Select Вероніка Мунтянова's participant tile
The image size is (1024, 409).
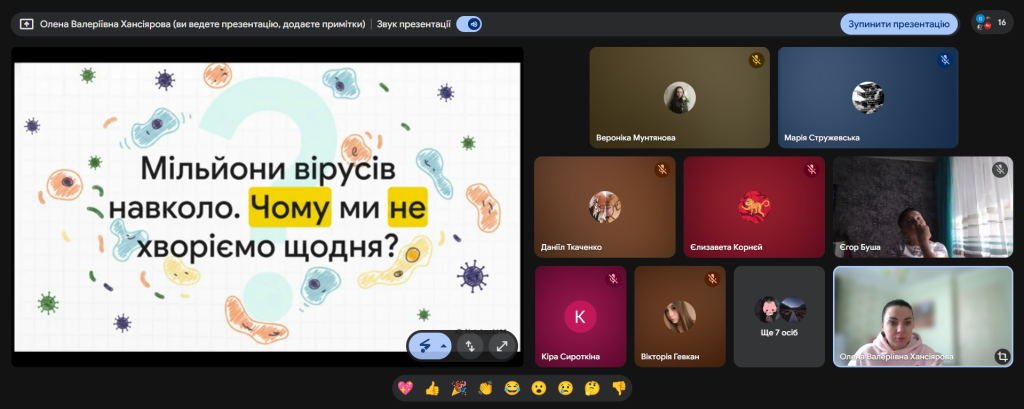[x=679, y=98]
